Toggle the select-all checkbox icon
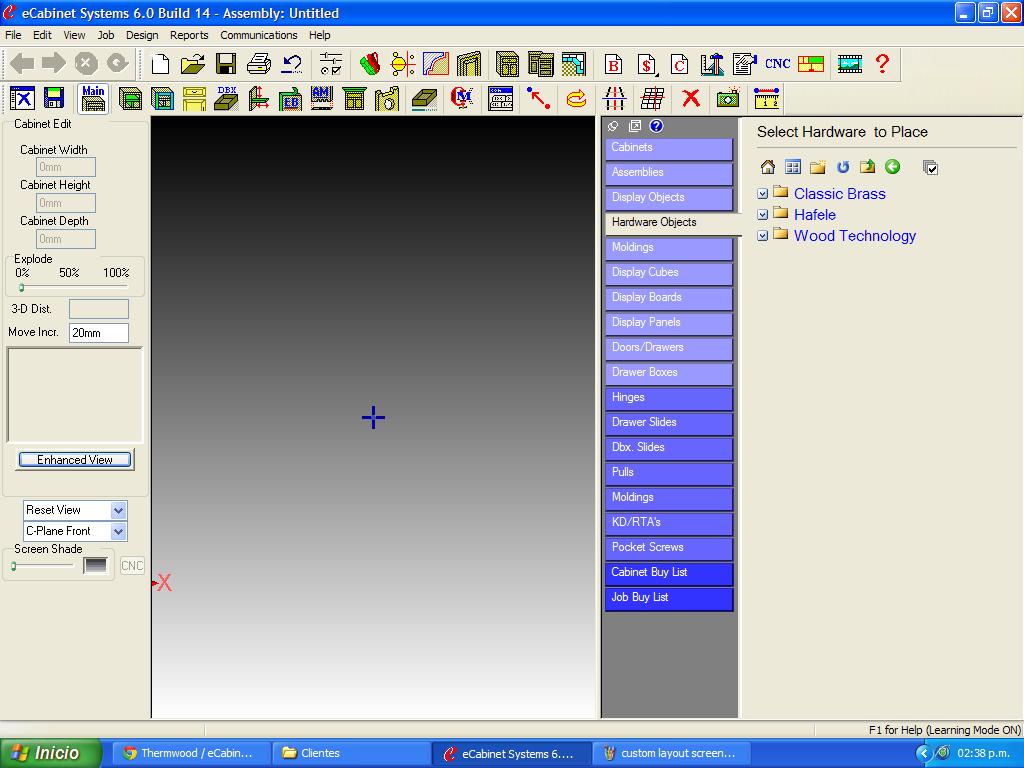The height and width of the screenshot is (768, 1024). [x=931, y=167]
